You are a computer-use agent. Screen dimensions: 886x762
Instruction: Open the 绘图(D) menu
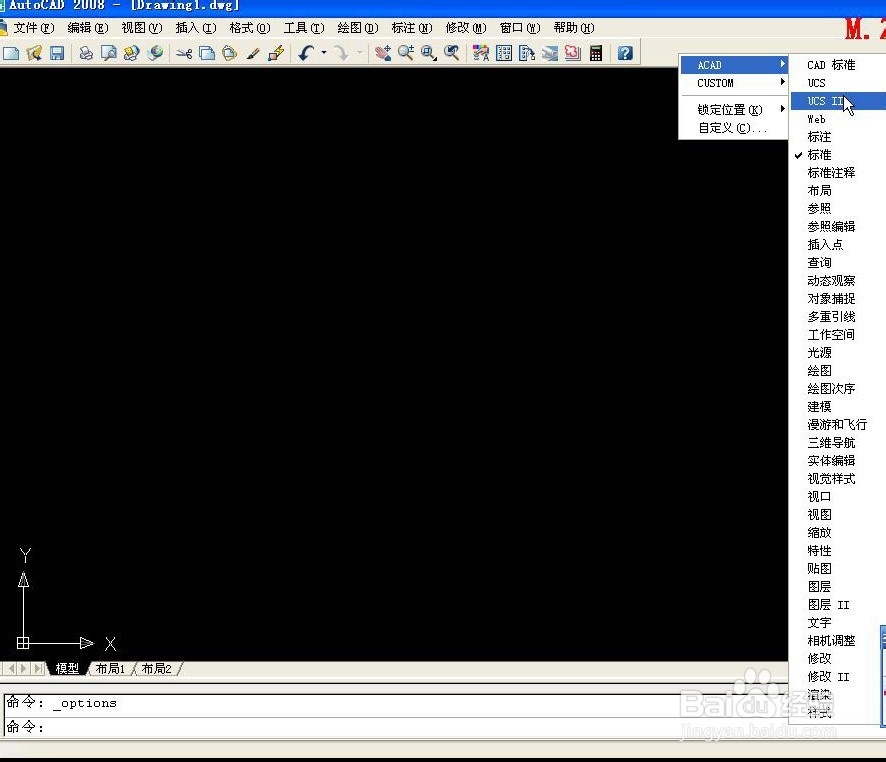click(358, 28)
